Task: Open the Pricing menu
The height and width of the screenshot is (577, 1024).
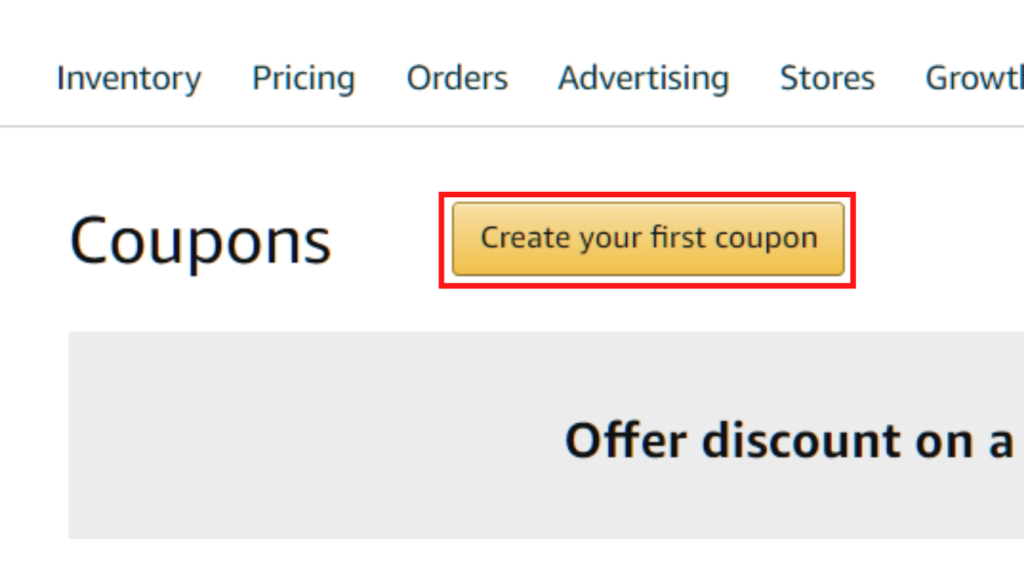Action: coord(304,79)
